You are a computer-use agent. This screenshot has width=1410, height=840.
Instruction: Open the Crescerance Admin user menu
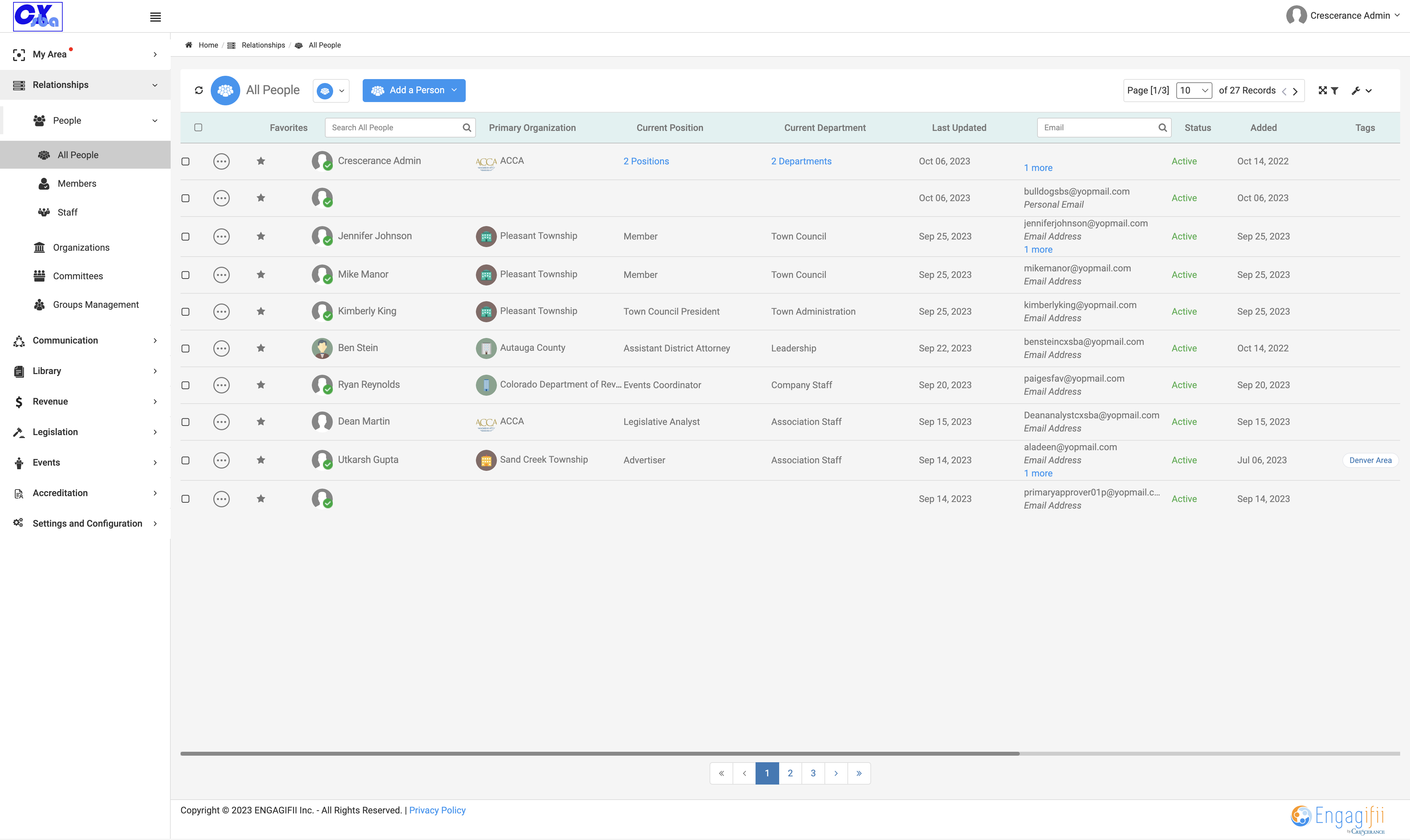point(1343,15)
